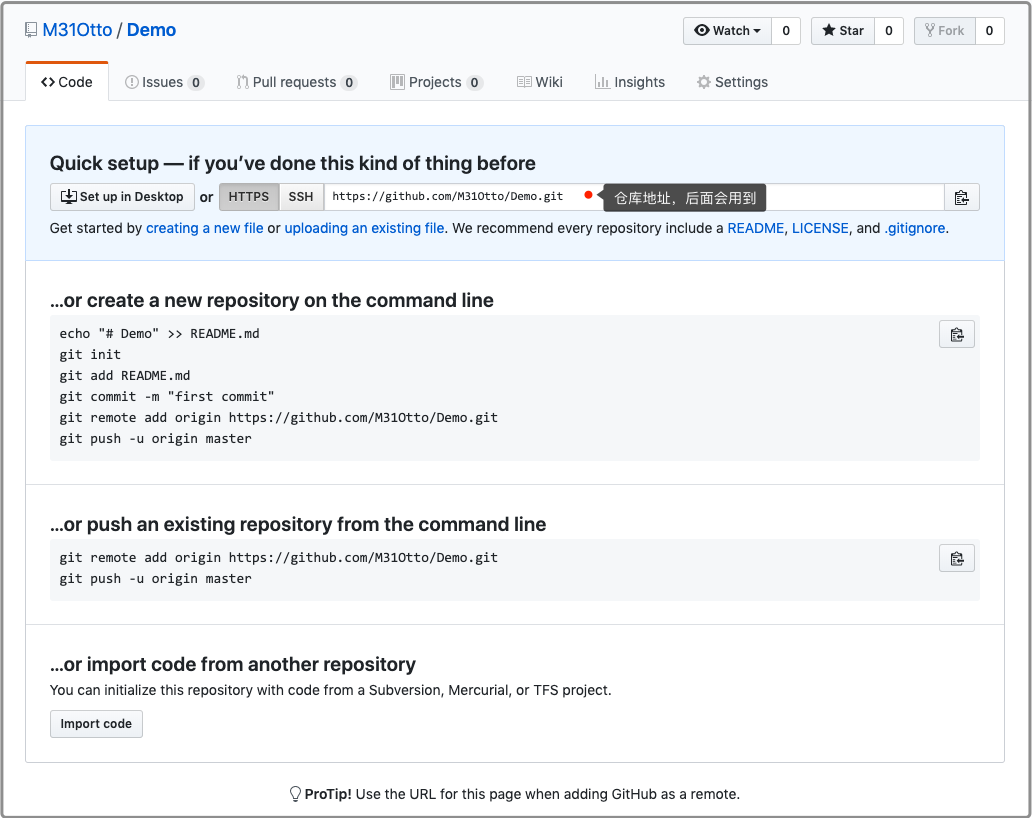
Task: Open the Settings tab
Action: [733, 82]
